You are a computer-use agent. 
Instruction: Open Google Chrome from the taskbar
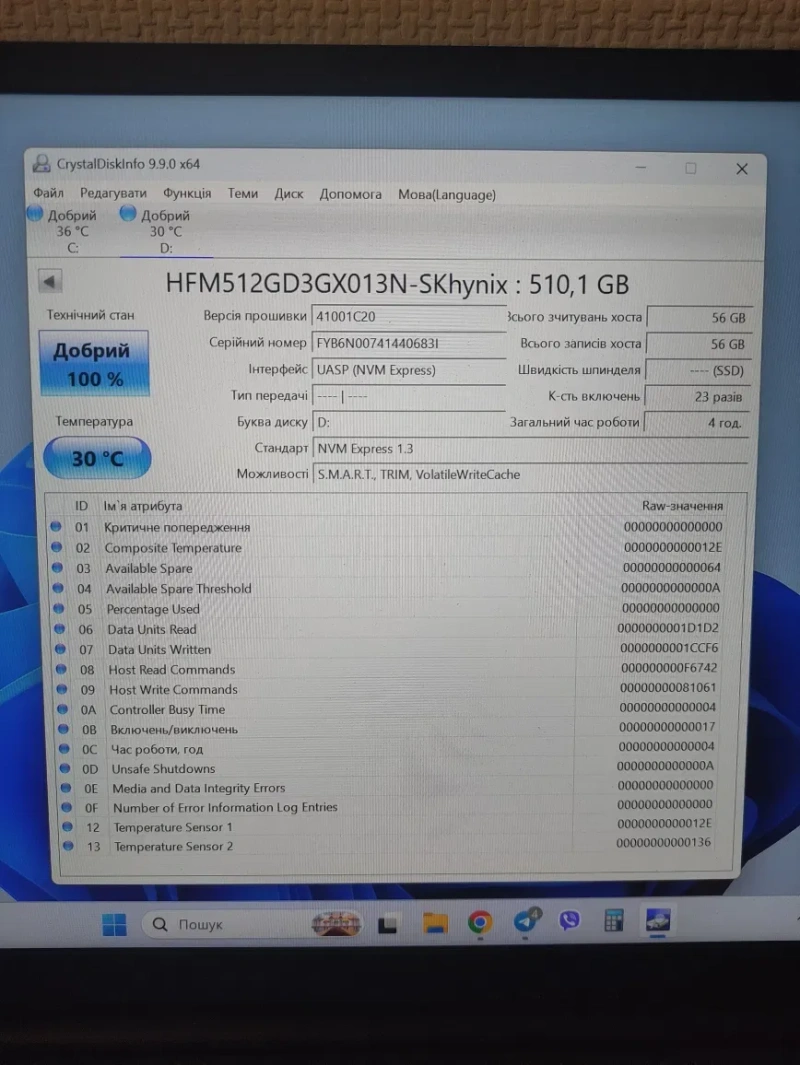point(479,922)
